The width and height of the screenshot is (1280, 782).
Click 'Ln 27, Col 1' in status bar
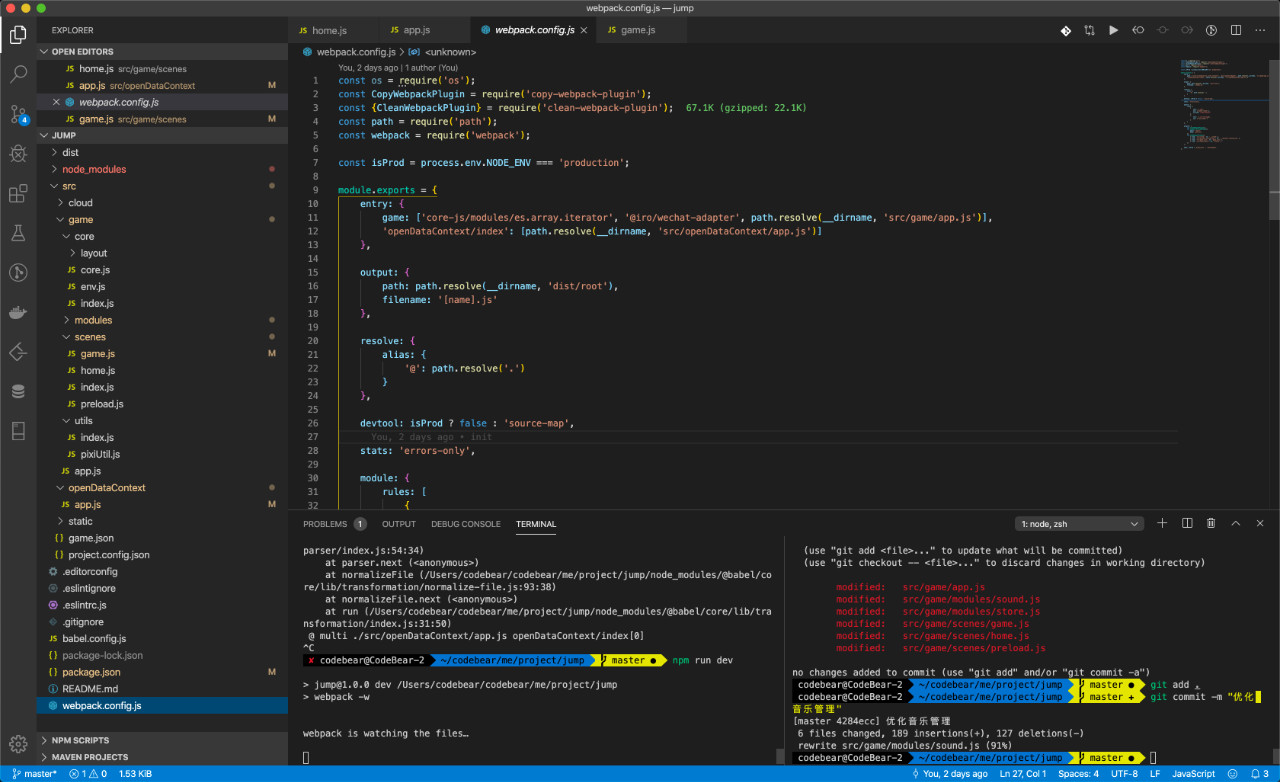[x=1022, y=774]
